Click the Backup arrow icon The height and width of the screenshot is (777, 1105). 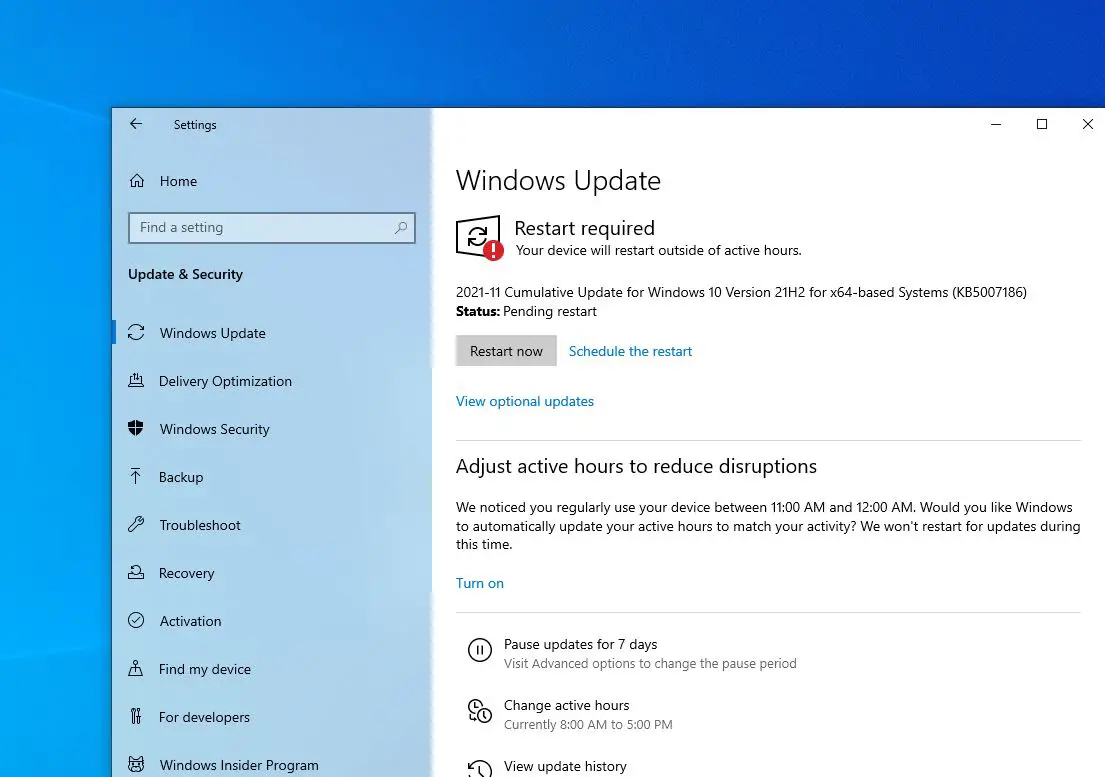136,476
